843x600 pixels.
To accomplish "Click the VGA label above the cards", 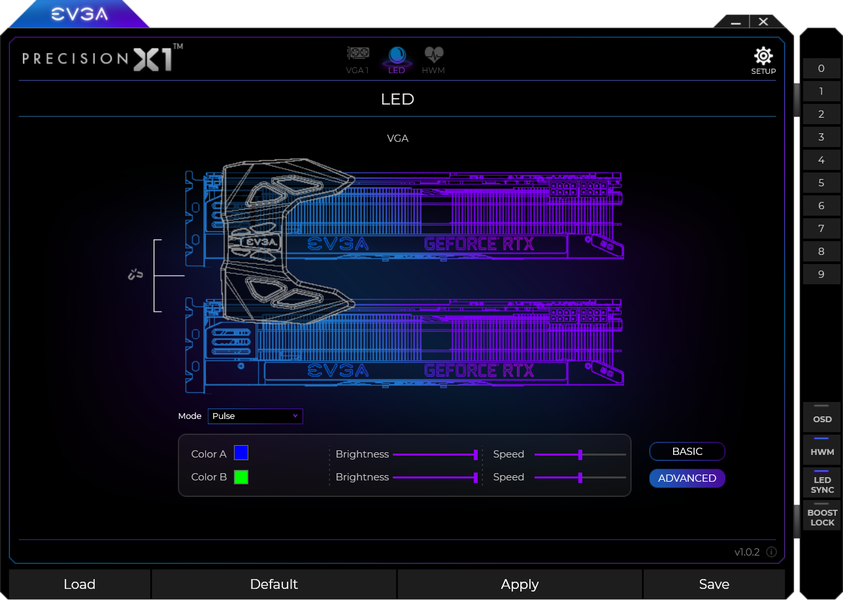I will click(x=397, y=138).
